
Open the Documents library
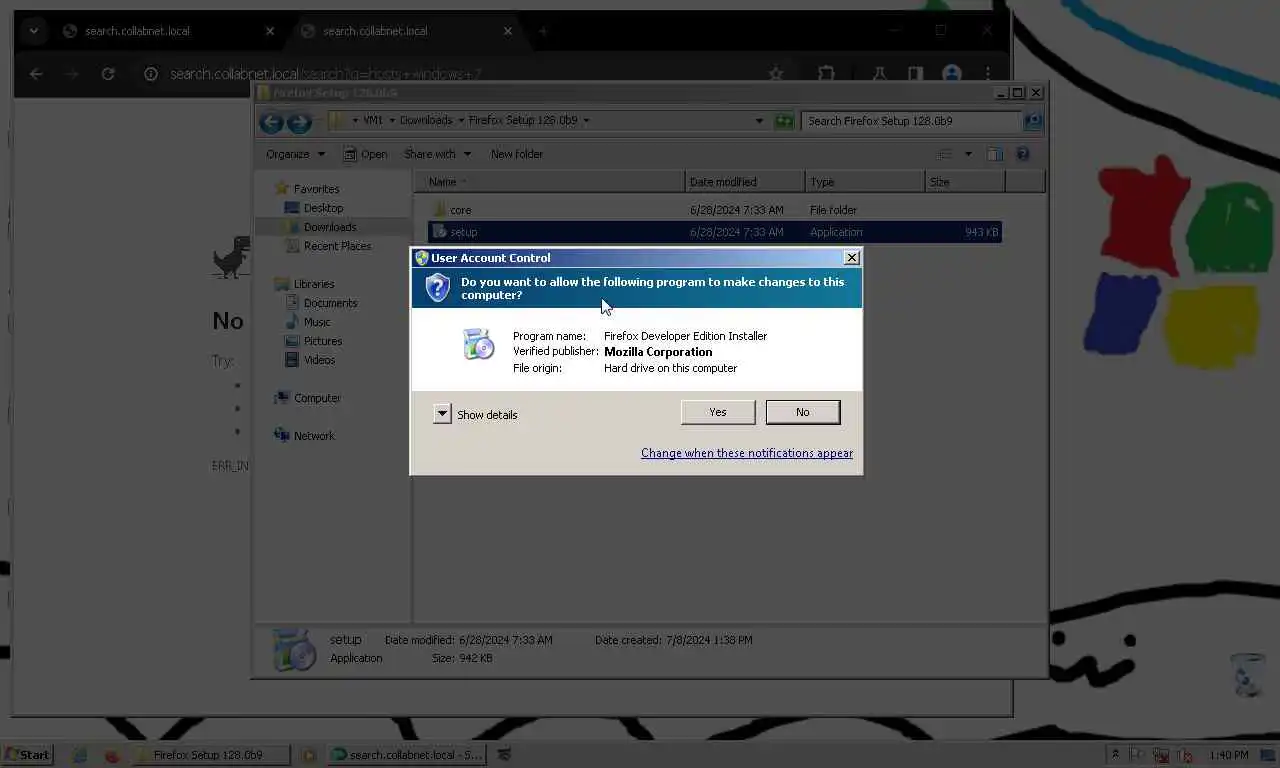321,303
